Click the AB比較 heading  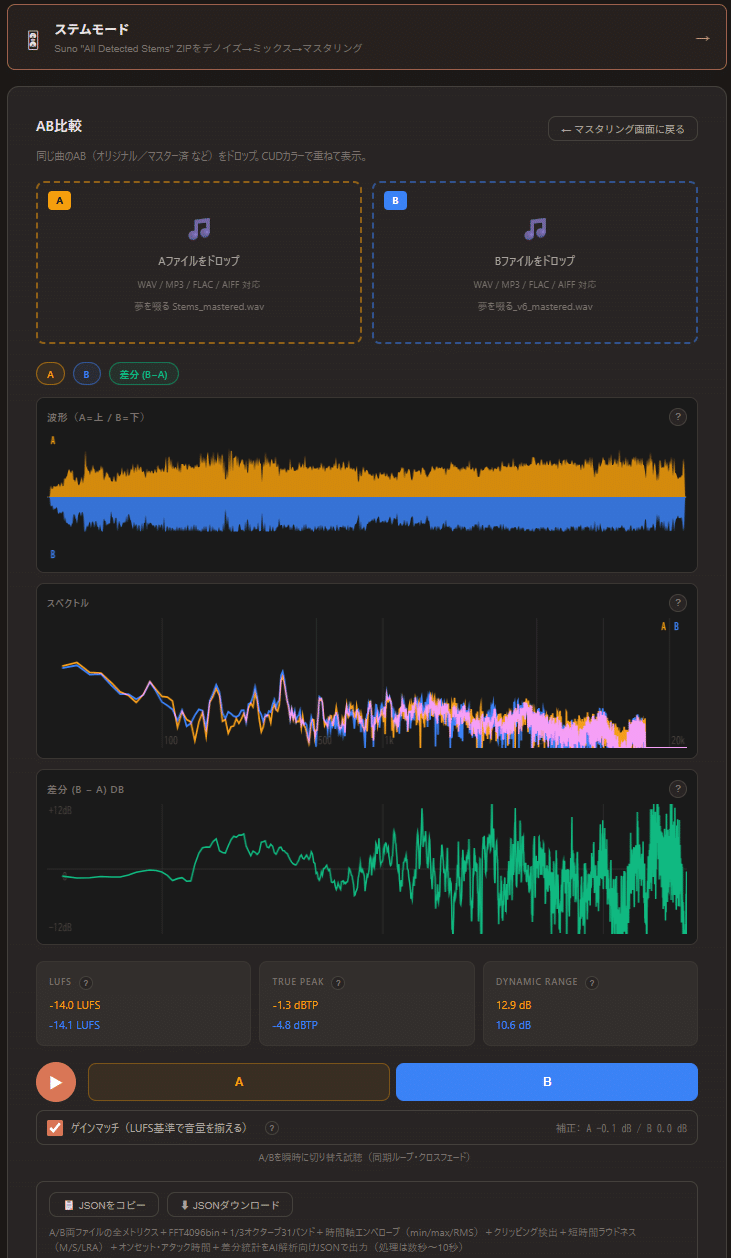(59, 126)
